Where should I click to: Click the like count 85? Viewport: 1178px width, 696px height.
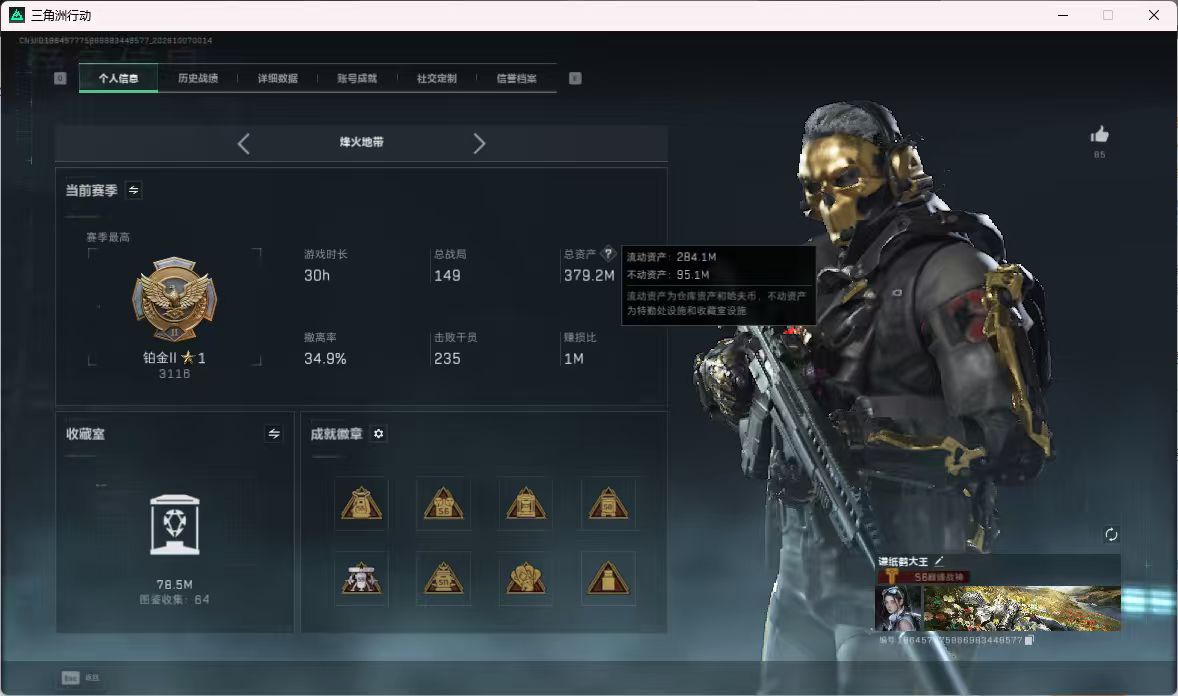pyautogui.click(x=1099, y=155)
